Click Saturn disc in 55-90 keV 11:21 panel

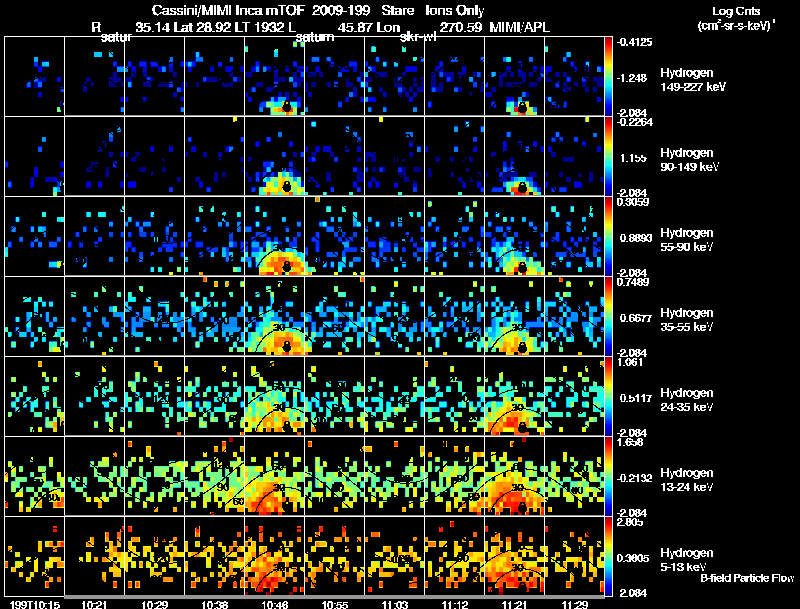point(522,267)
